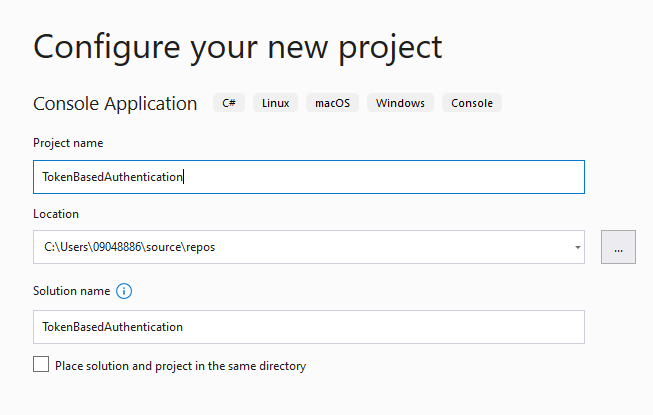
Task: Click the 'Location' field label
Action: [x=56, y=214]
